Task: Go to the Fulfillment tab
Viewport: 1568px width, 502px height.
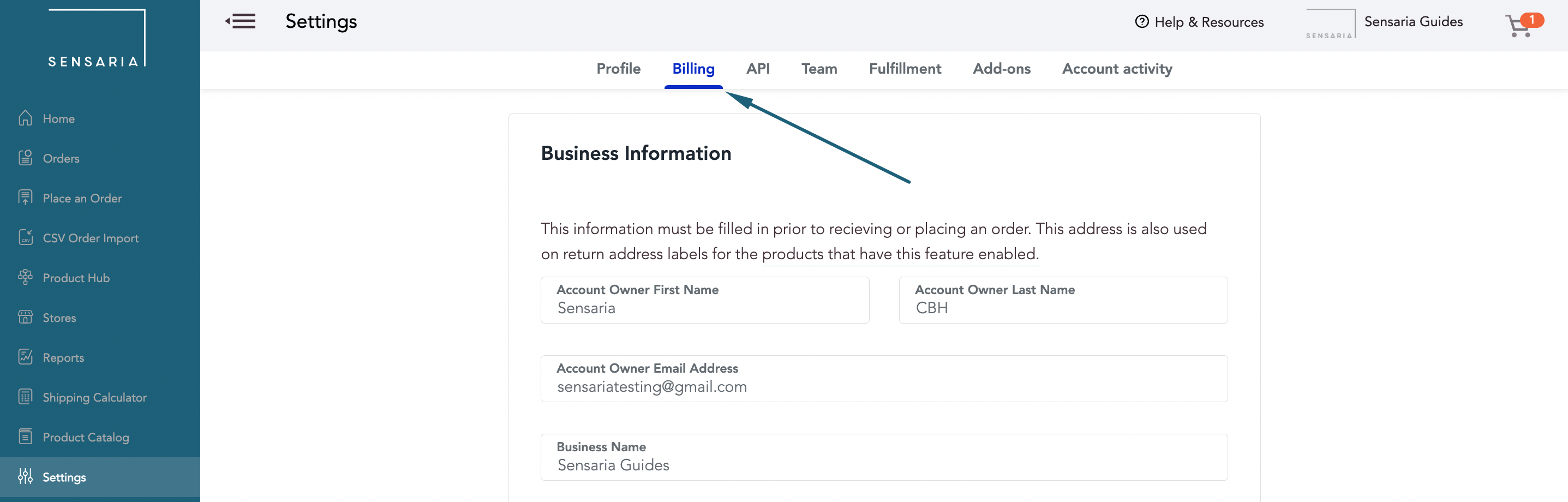Action: pos(905,69)
